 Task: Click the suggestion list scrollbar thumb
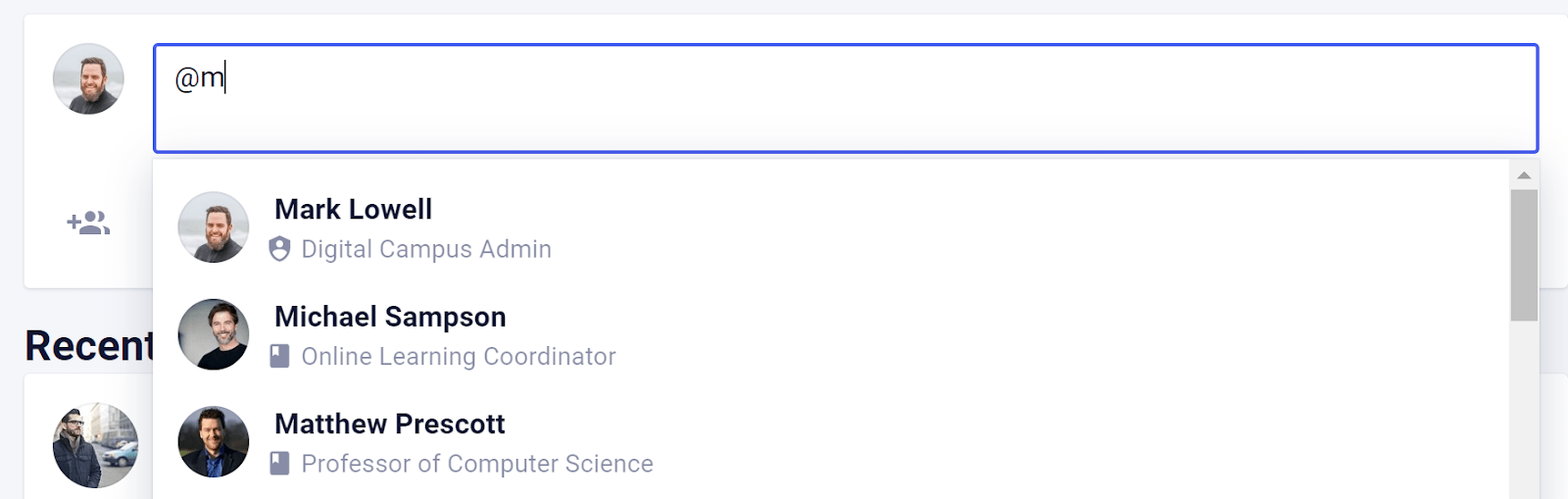tap(1524, 255)
